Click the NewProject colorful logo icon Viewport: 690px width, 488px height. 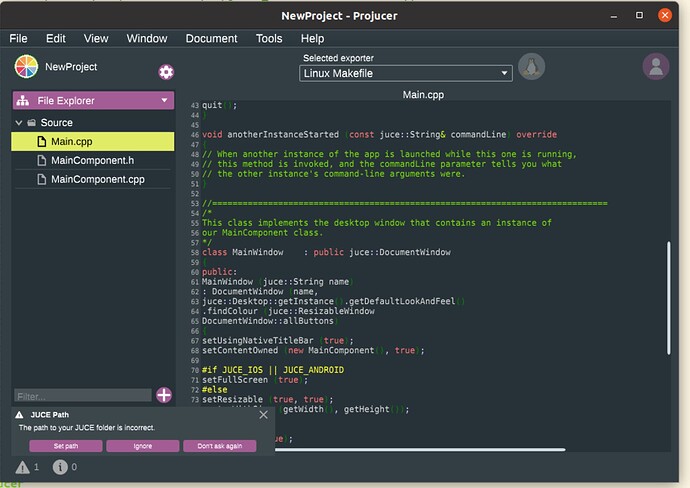(26, 67)
